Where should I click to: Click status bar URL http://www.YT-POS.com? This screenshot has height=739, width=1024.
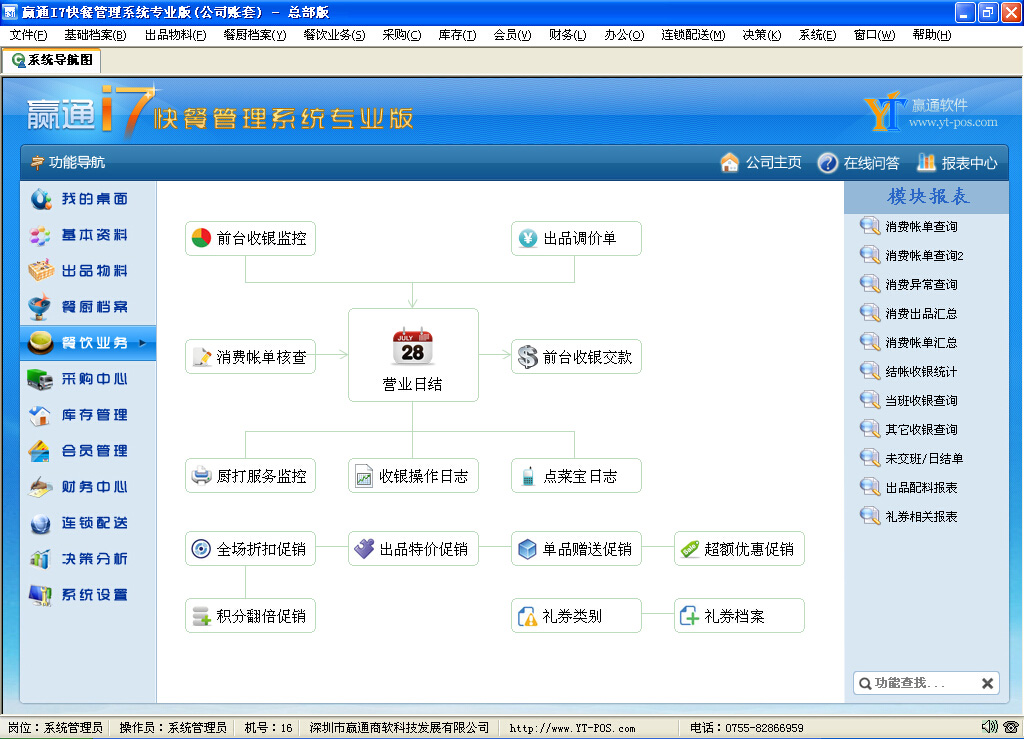click(572, 728)
